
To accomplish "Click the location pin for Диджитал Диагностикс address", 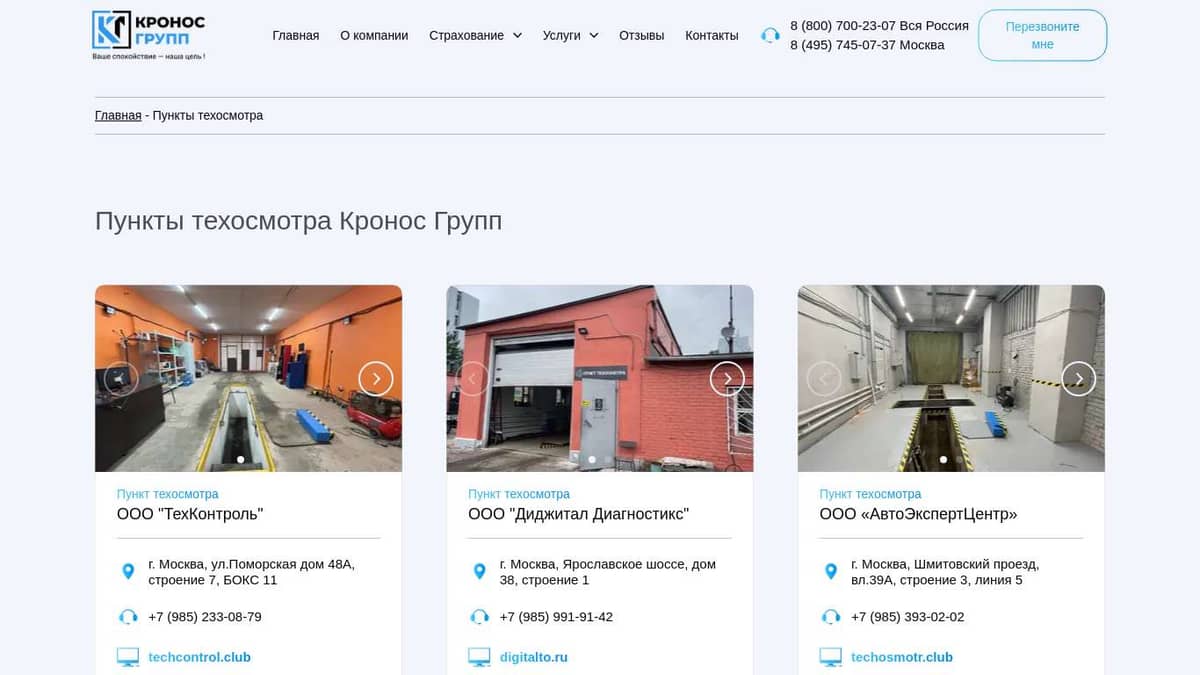I will (x=479, y=571).
